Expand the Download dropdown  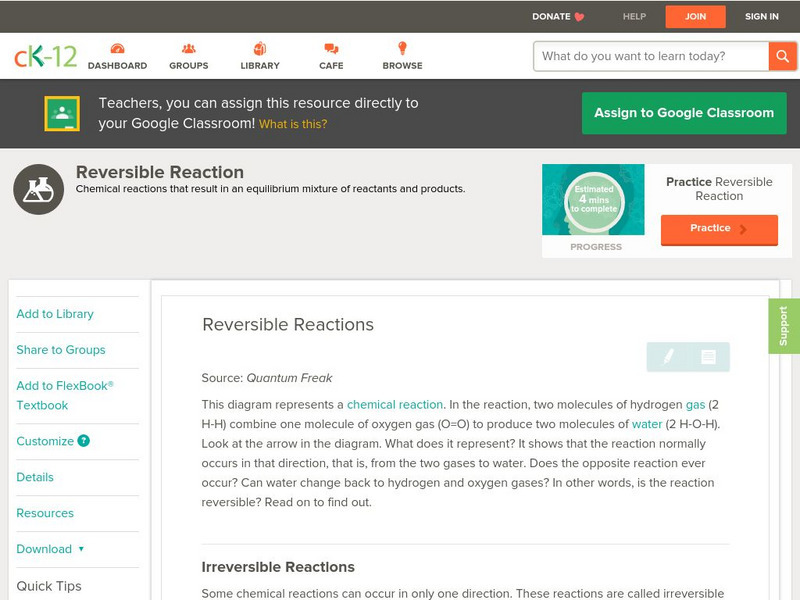(x=50, y=549)
